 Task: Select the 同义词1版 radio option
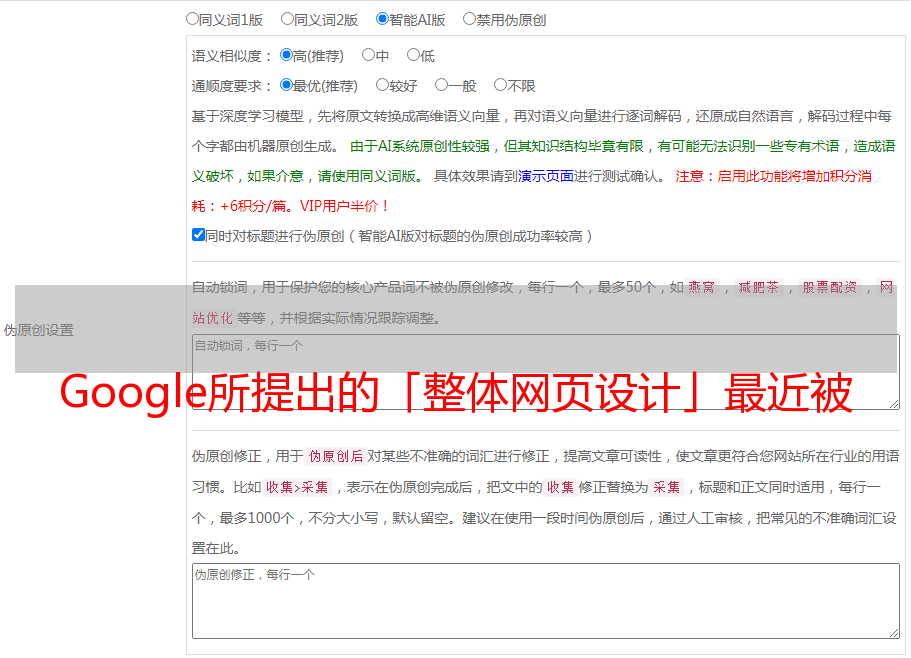coord(192,19)
